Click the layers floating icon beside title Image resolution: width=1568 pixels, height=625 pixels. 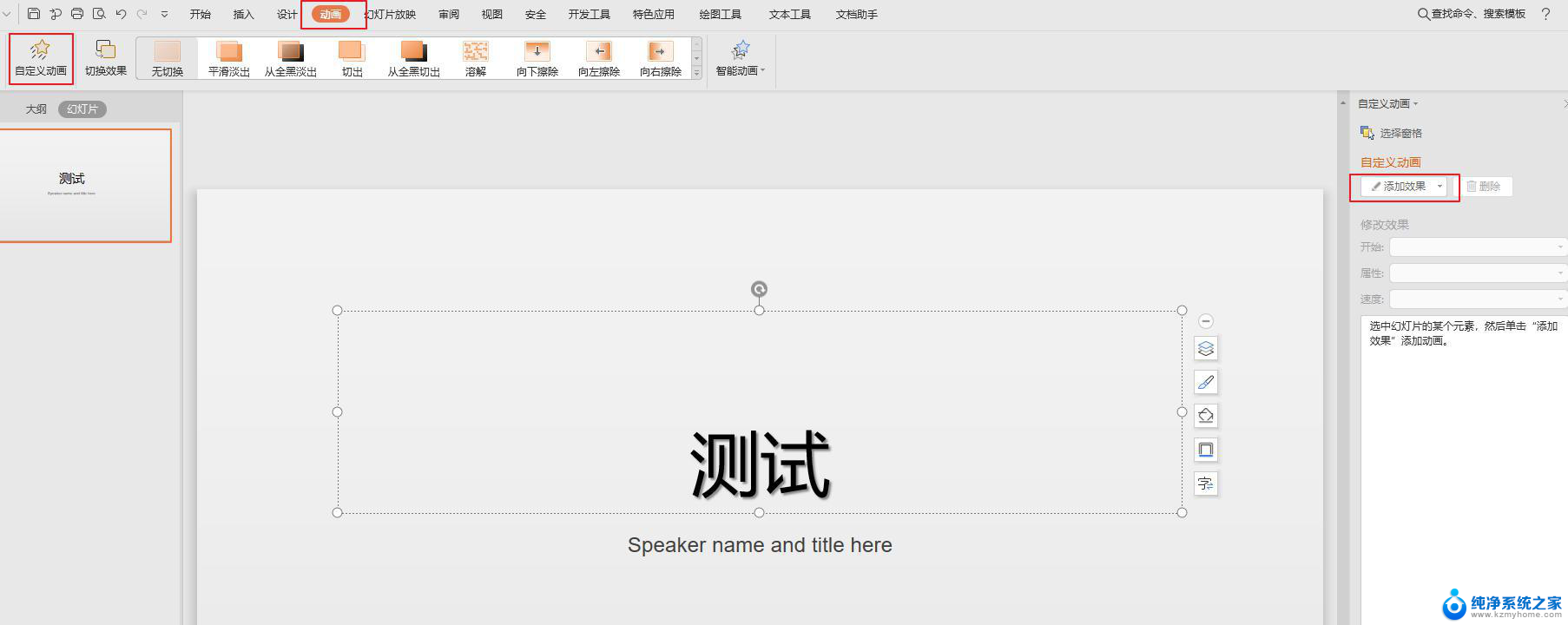pos(1206,348)
